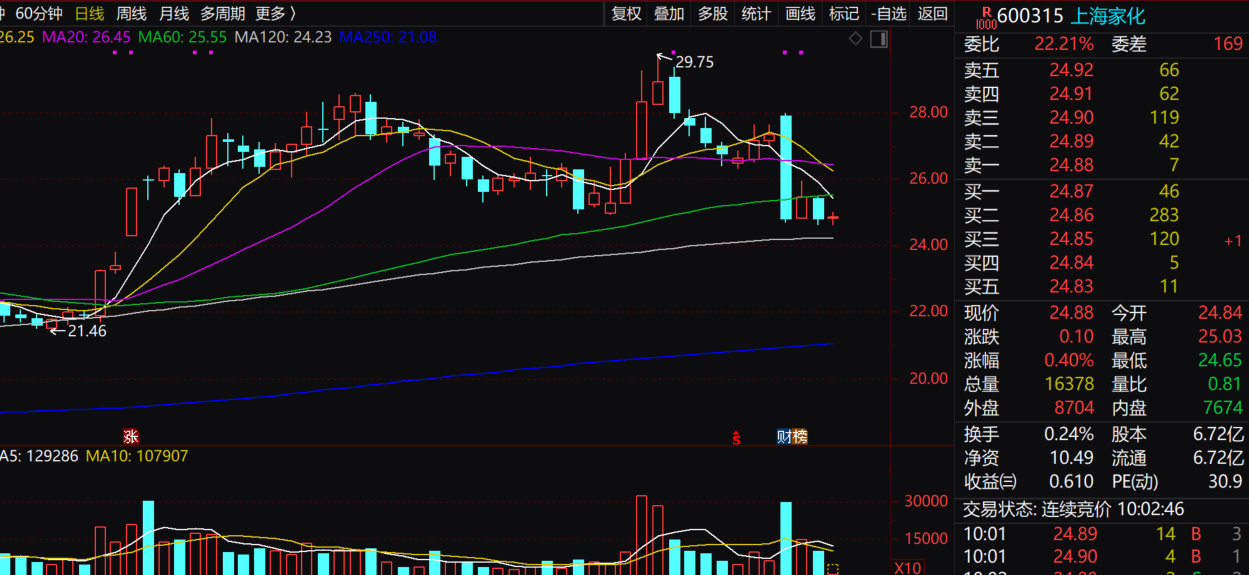Click the 返回 back button
Screen dimensions: 1249x575
tap(932, 13)
